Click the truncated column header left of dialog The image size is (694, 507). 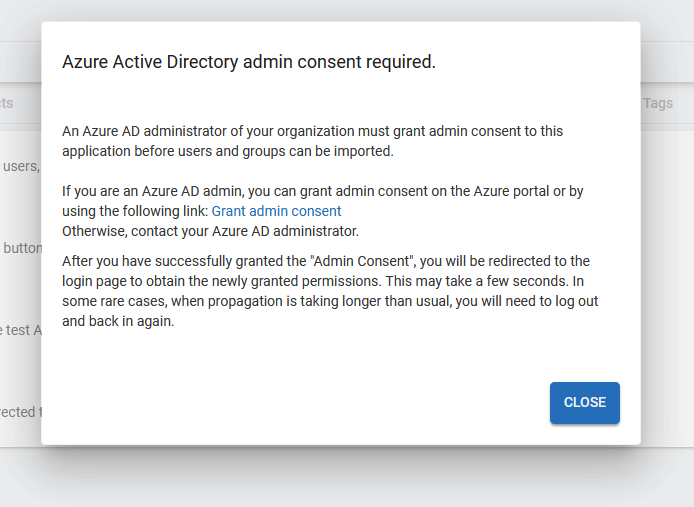(x=8, y=103)
